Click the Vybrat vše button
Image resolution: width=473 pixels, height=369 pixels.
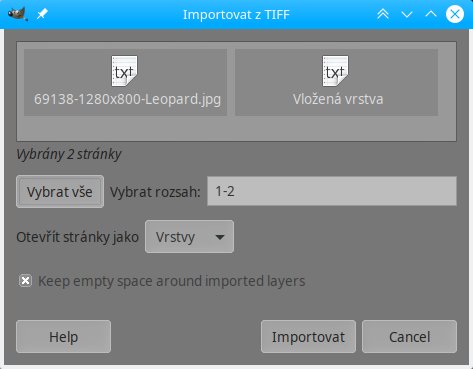pyautogui.click(x=60, y=192)
